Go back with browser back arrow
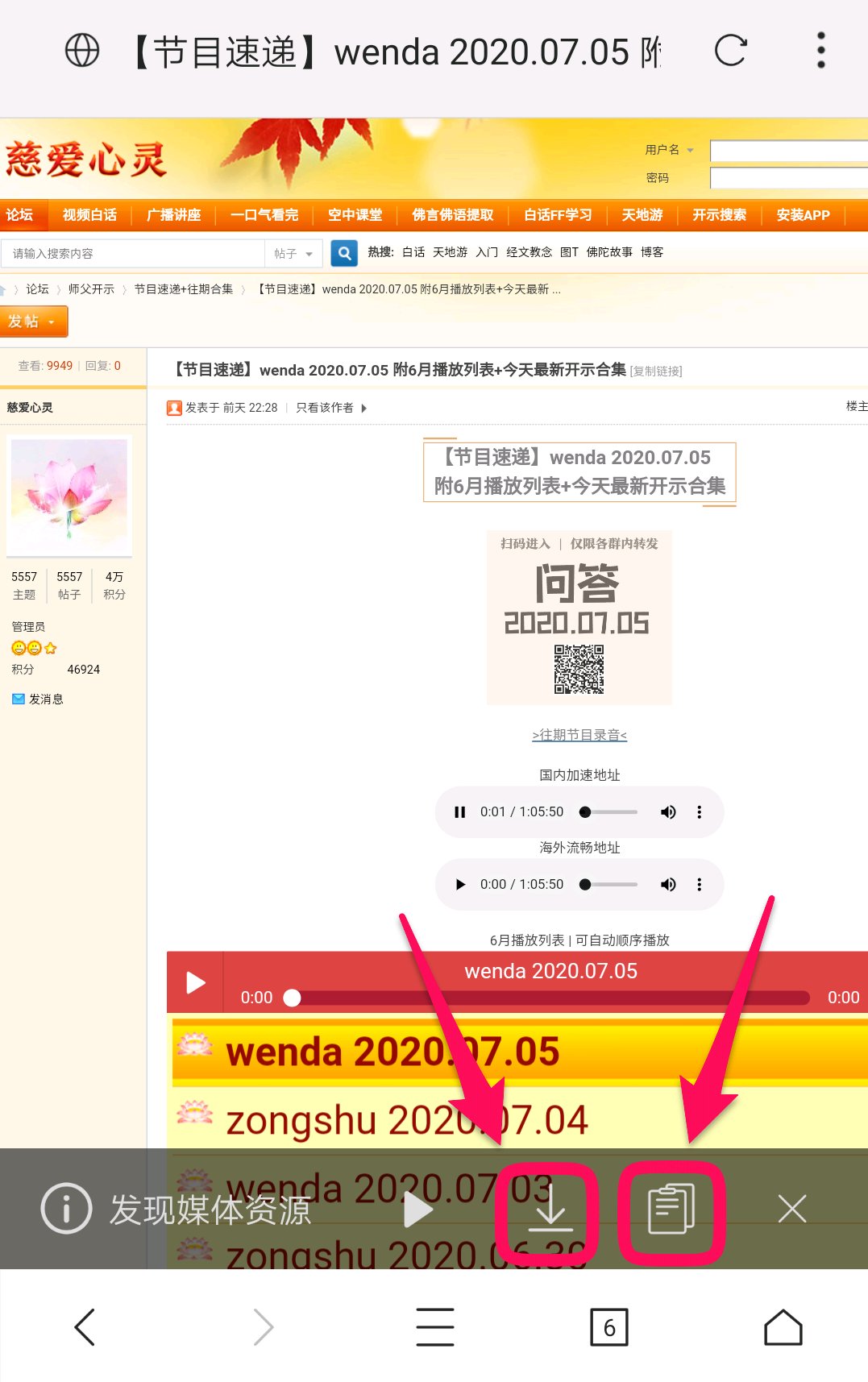Screen dimensions: 868x1382 pyautogui.click(x=85, y=1326)
